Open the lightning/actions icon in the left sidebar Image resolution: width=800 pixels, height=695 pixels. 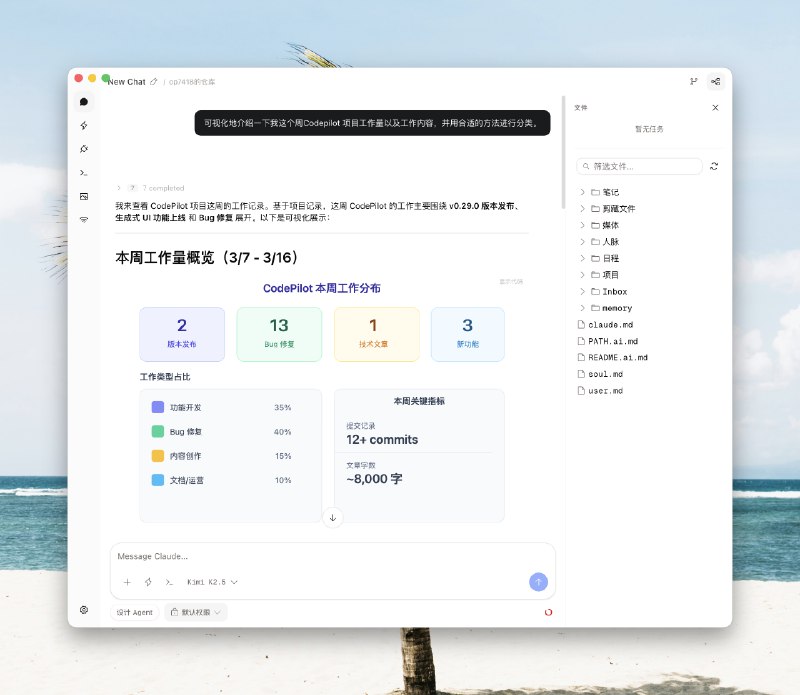point(83,125)
